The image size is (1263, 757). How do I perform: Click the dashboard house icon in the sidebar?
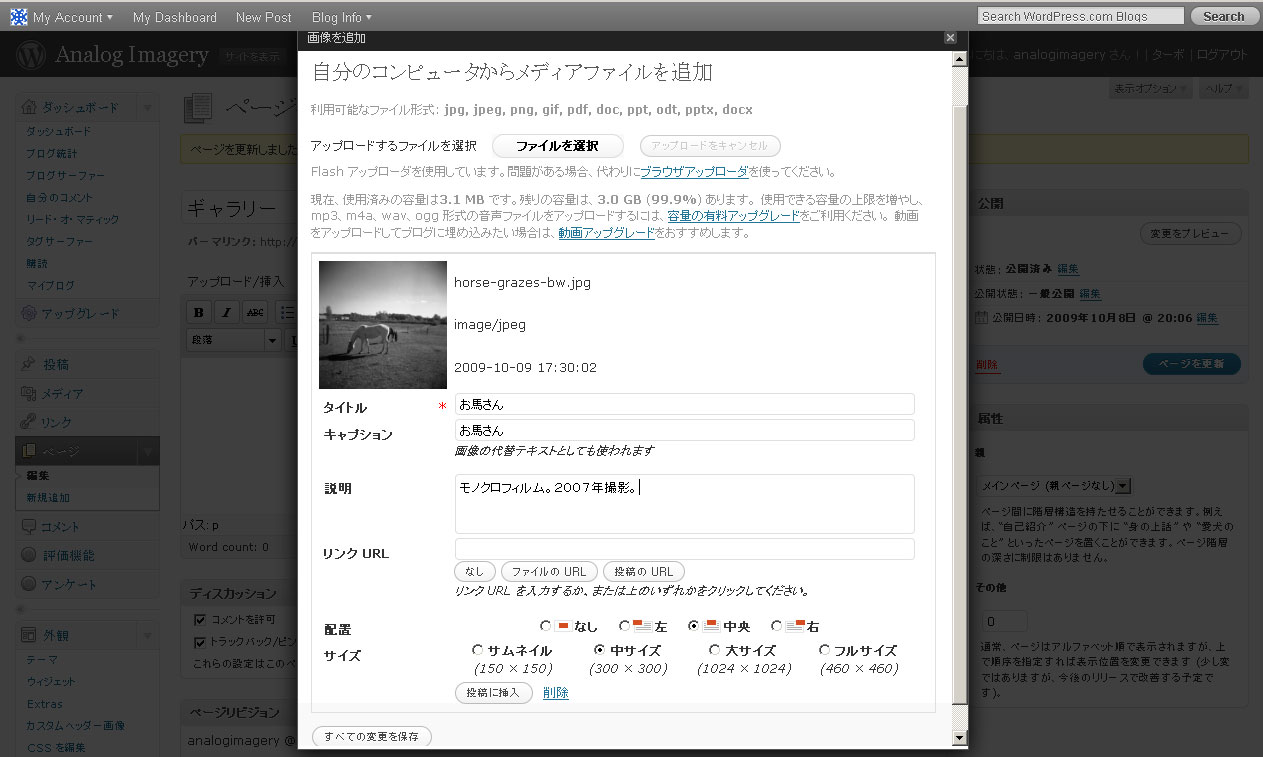pos(29,107)
